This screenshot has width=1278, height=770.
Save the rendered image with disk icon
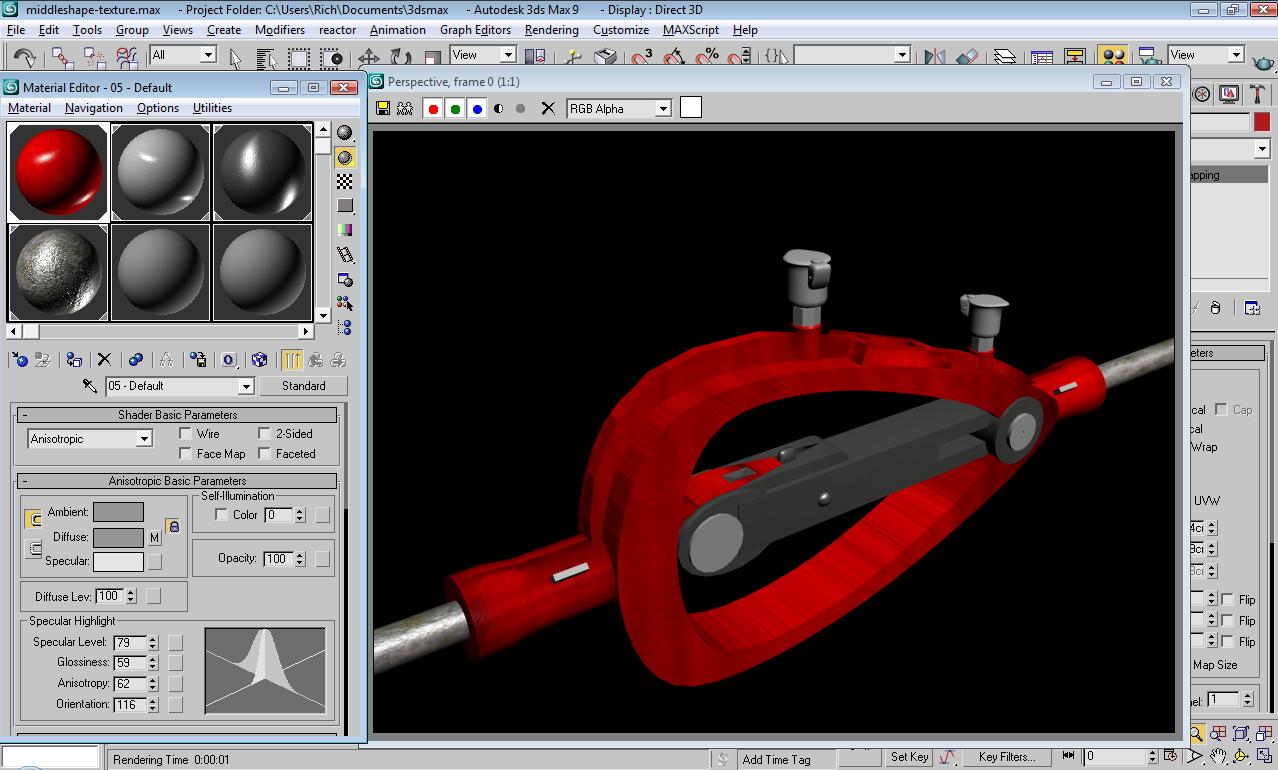click(383, 108)
